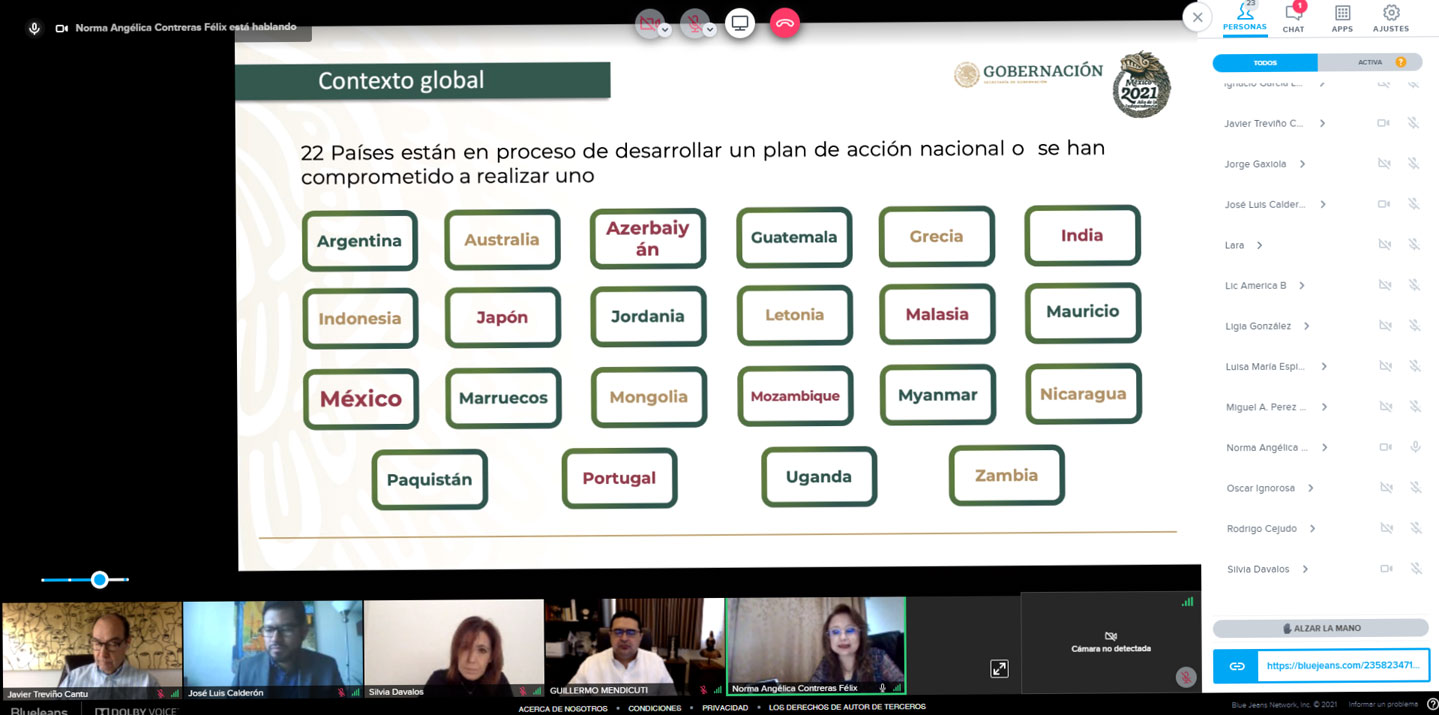Click the screen share monitor icon
Viewport: 1439px width, 715px height.
click(740, 23)
